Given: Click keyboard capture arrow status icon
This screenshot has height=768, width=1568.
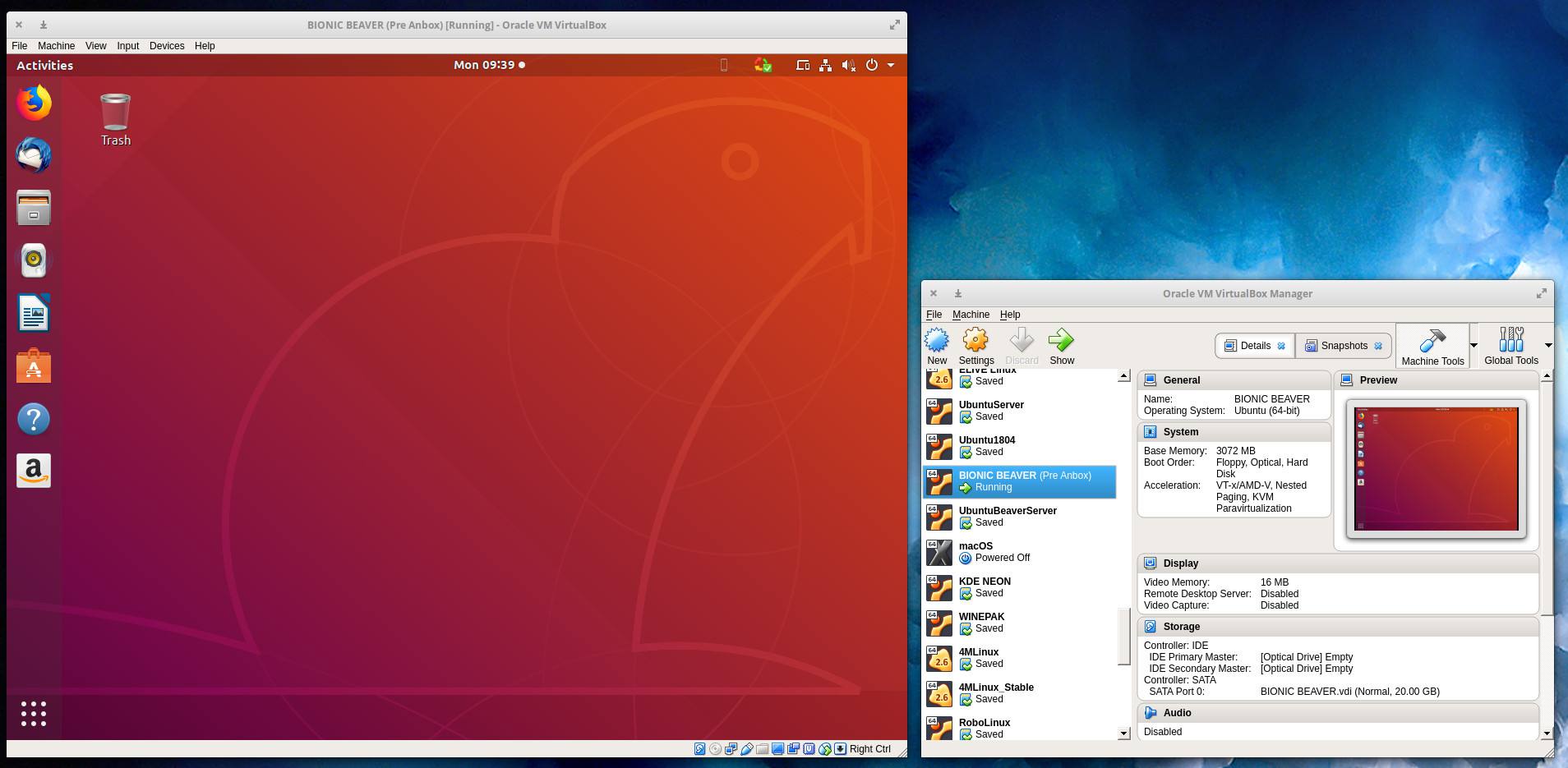Looking at the screenshot, I should click(840, 748).
